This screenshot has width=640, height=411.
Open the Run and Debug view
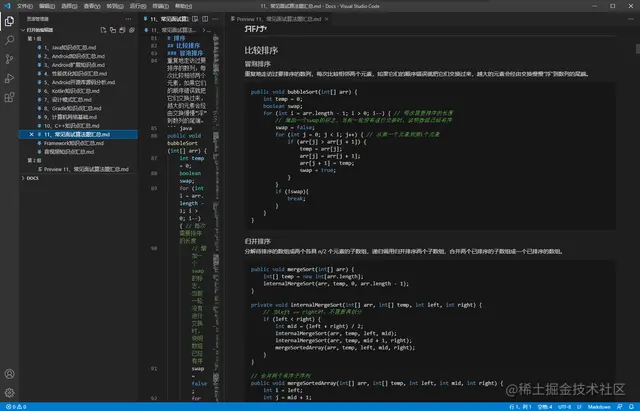(9, 78)
